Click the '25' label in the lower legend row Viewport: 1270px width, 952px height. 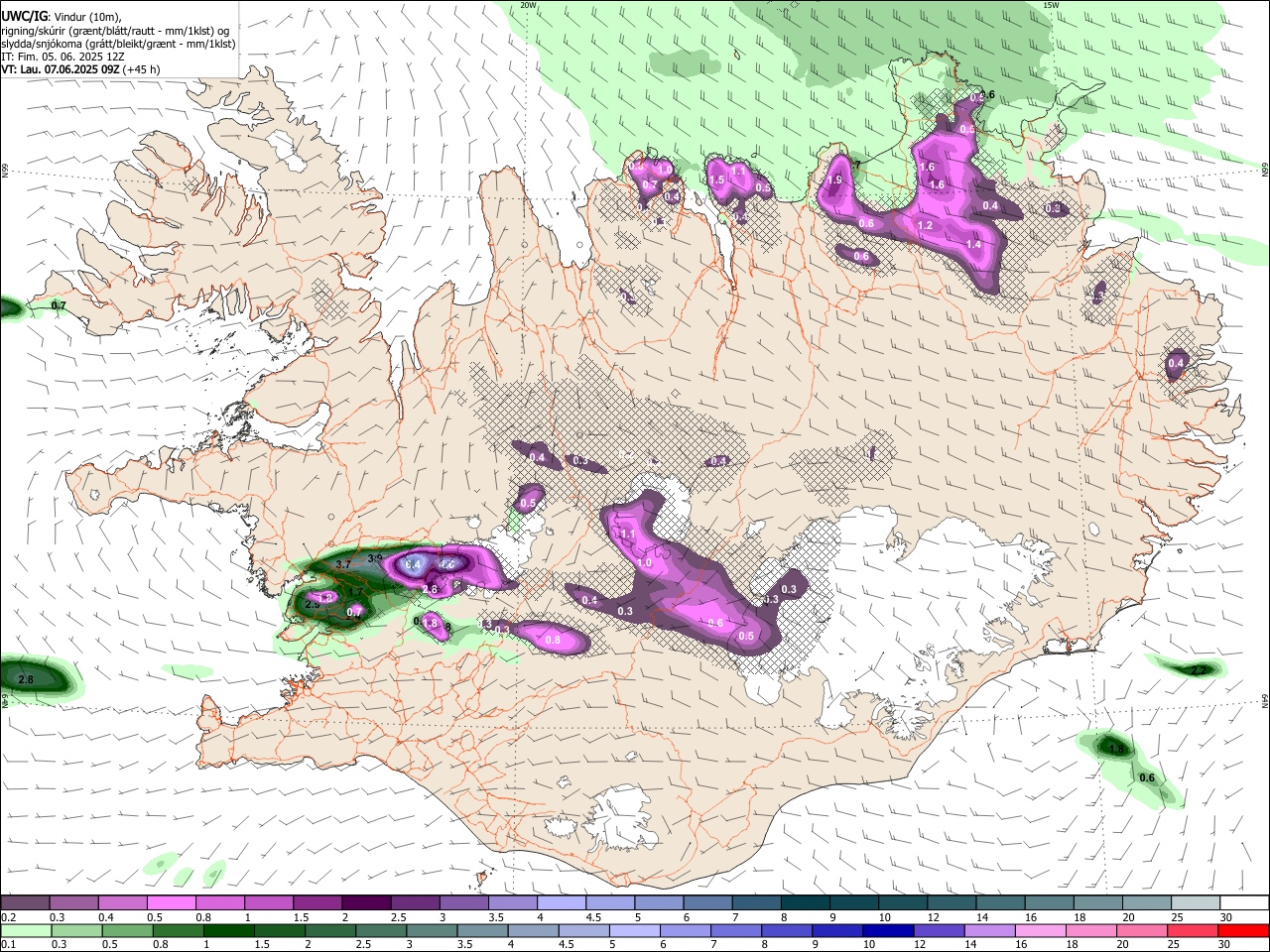point(1174,945)
